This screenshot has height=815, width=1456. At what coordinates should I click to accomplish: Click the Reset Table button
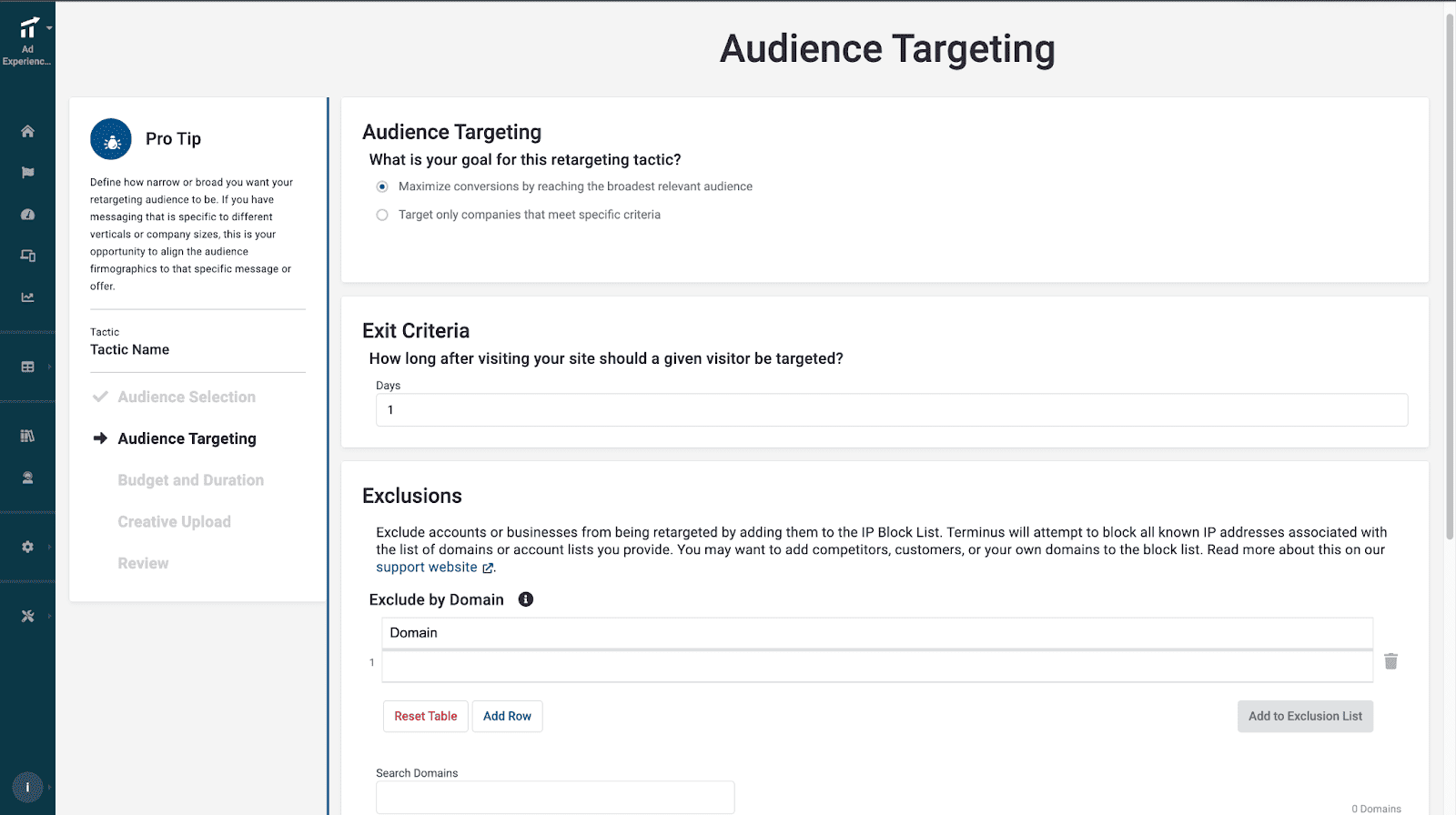[x=425, y=716]
